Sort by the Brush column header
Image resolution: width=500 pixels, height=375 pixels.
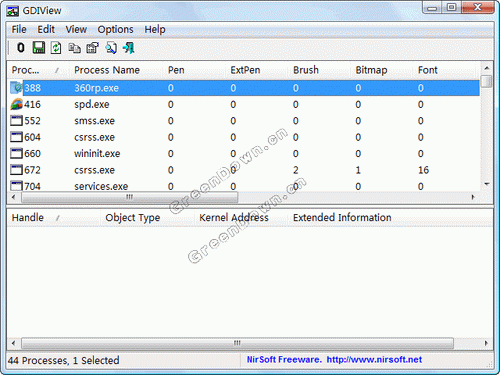click(320, 70)
